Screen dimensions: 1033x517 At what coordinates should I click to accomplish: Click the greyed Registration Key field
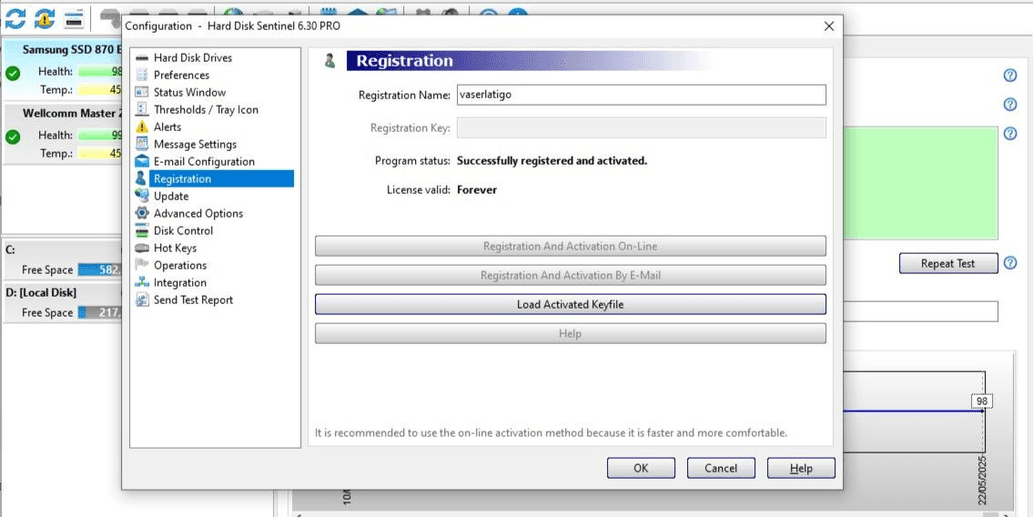coord(641,128)
